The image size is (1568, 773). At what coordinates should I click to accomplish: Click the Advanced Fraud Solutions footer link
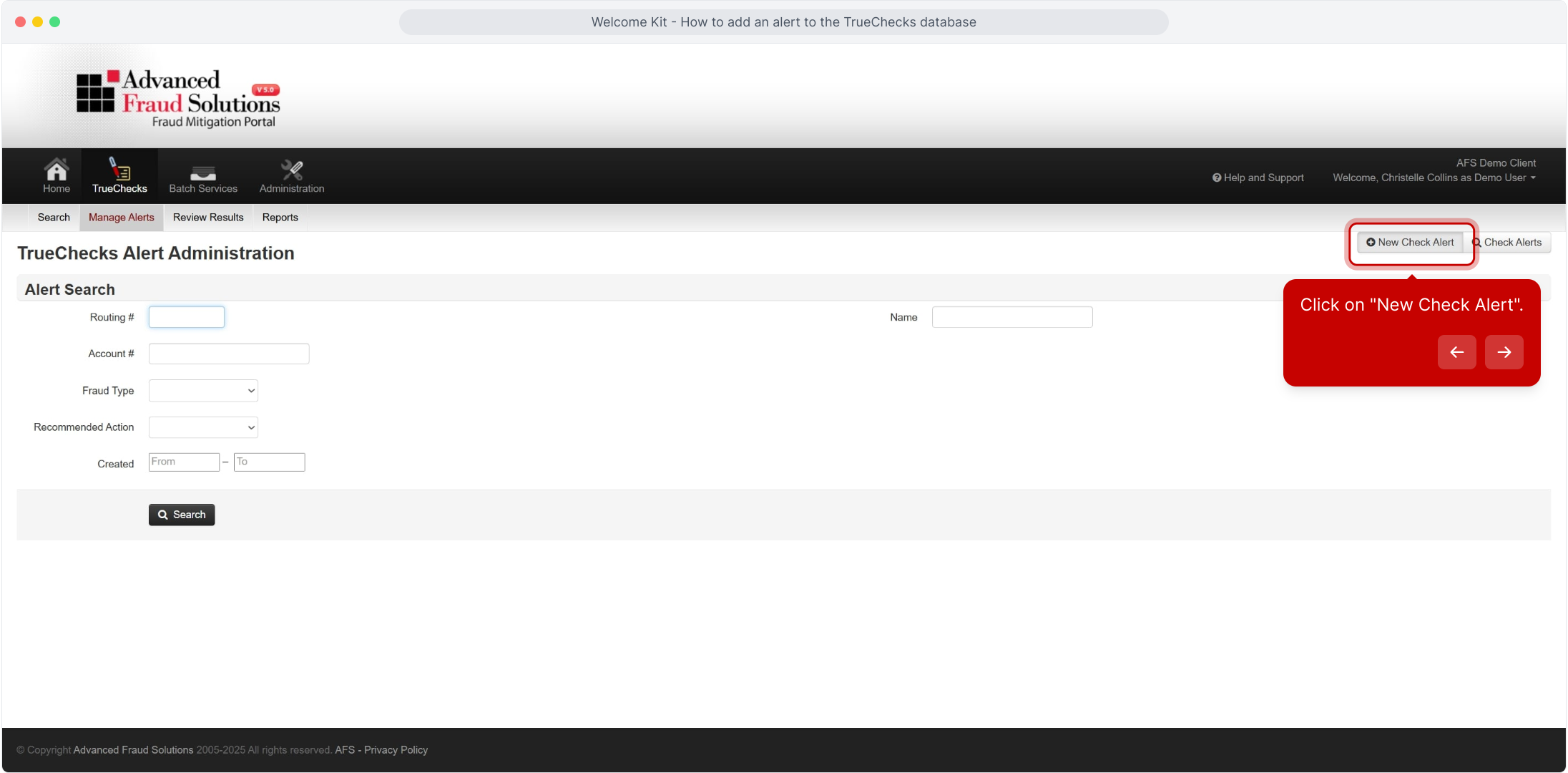(133, 750)
